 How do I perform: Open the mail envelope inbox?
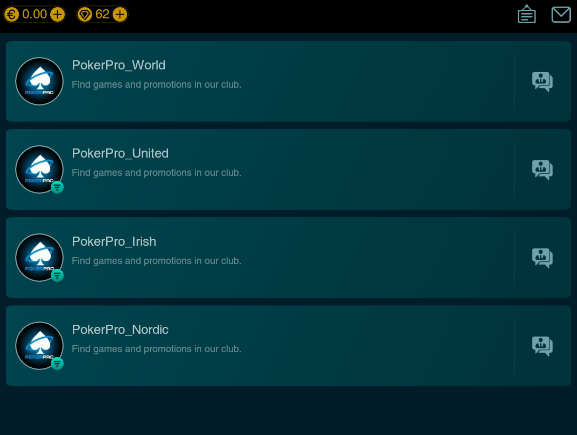561,15
